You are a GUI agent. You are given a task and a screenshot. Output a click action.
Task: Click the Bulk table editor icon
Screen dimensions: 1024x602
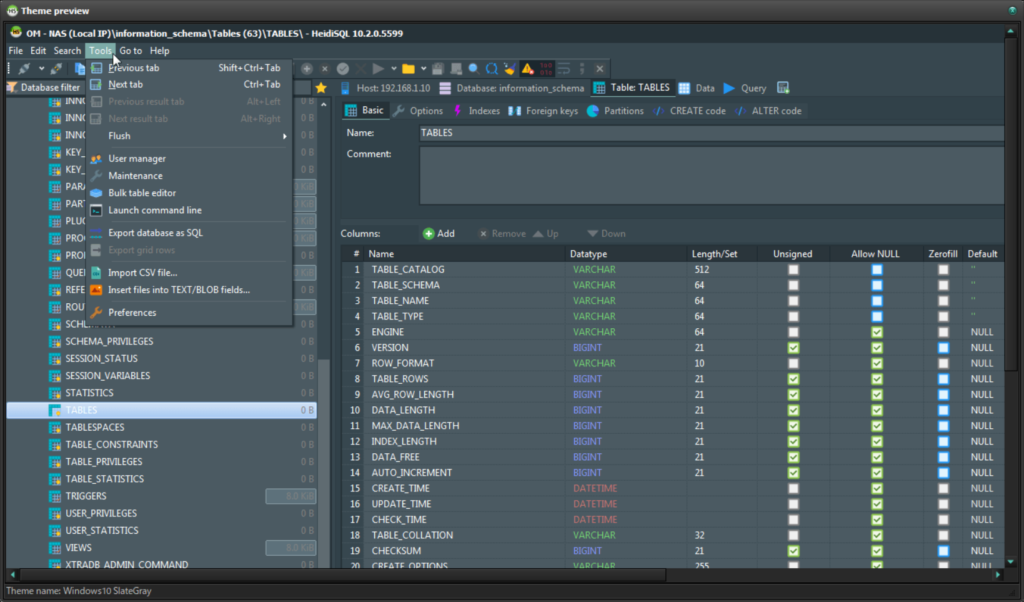click(x=97, y=193)
